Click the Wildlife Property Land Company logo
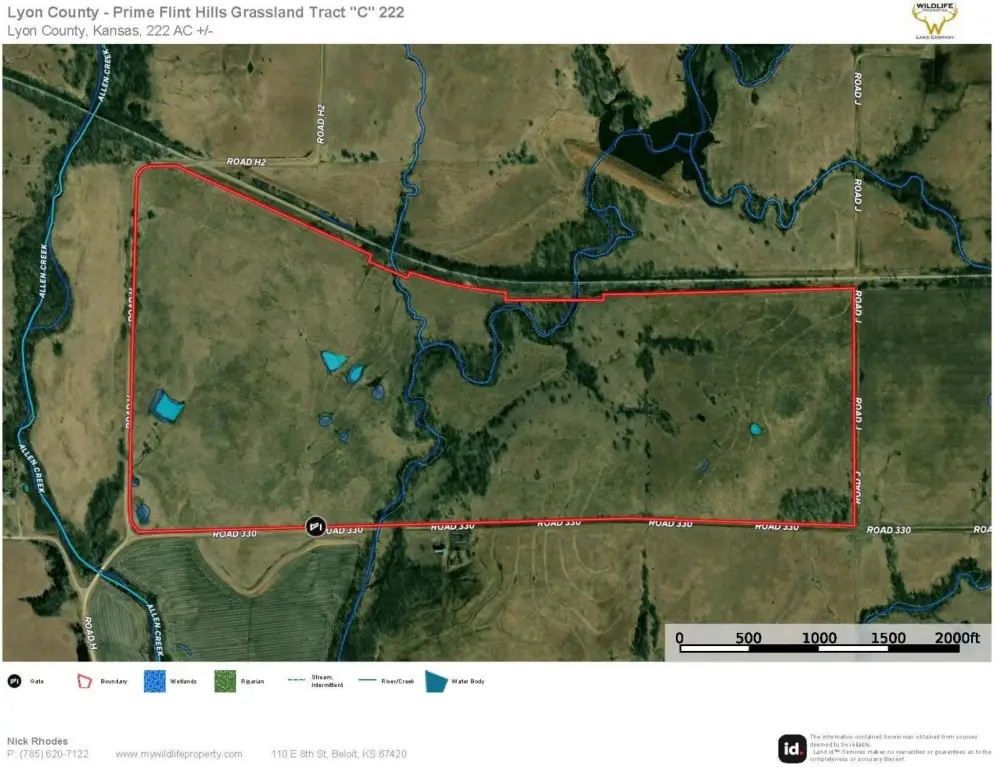The width and height of the screenshot is (994, 767). (x=934, y=20)
